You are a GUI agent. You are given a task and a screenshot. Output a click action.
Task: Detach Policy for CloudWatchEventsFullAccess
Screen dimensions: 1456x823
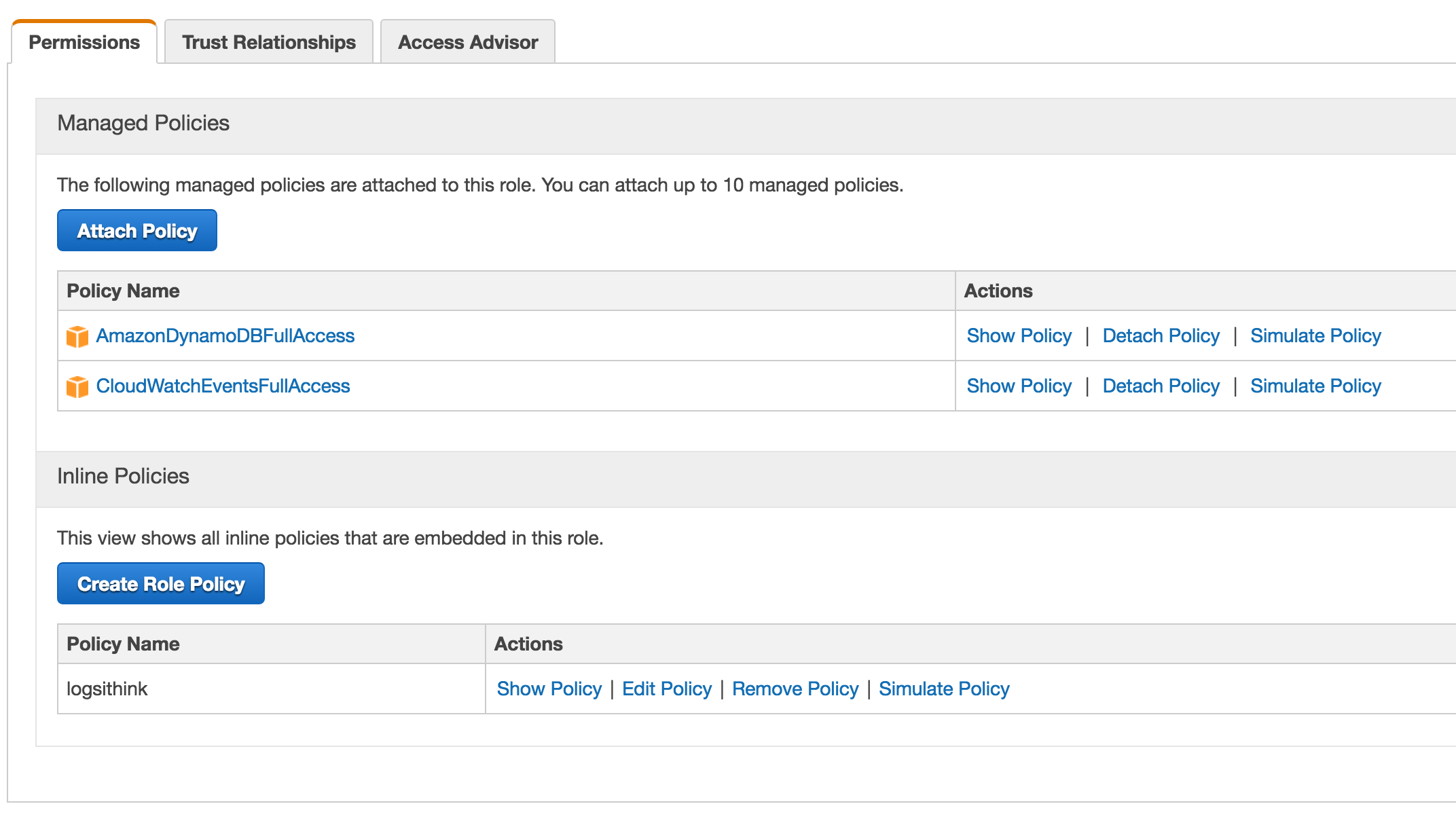coord(1161,386)
